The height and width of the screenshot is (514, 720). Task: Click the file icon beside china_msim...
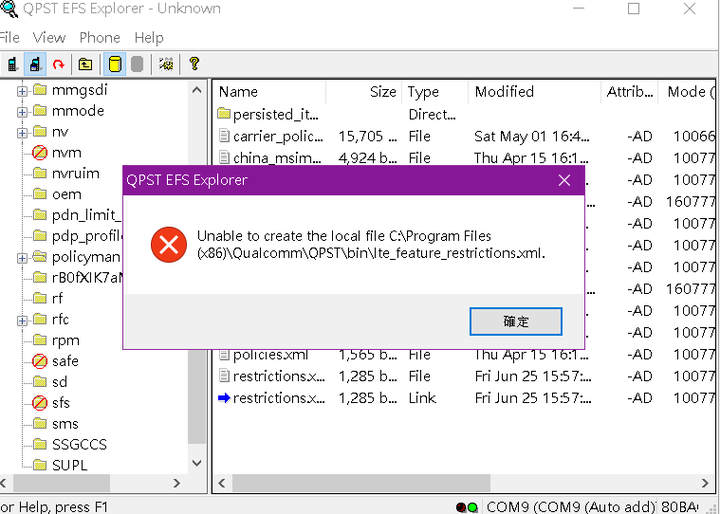[x=224, y=158]
